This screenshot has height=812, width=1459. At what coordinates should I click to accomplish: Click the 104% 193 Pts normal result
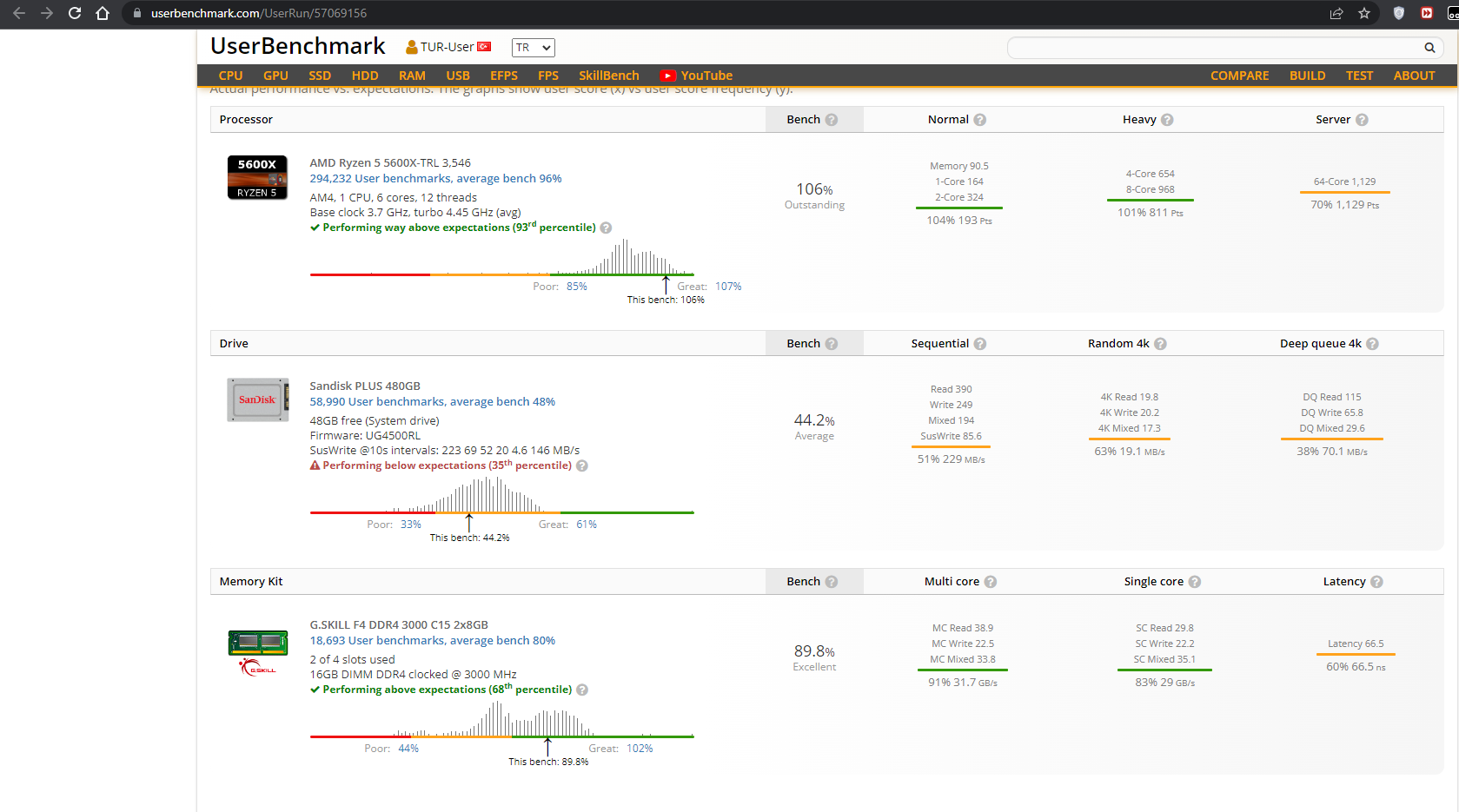[x=959, y=221]
